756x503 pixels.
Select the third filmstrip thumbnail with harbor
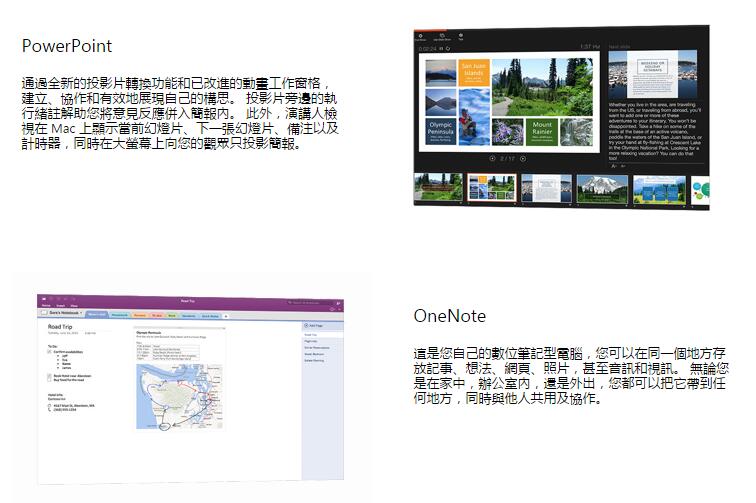(546, 188)
